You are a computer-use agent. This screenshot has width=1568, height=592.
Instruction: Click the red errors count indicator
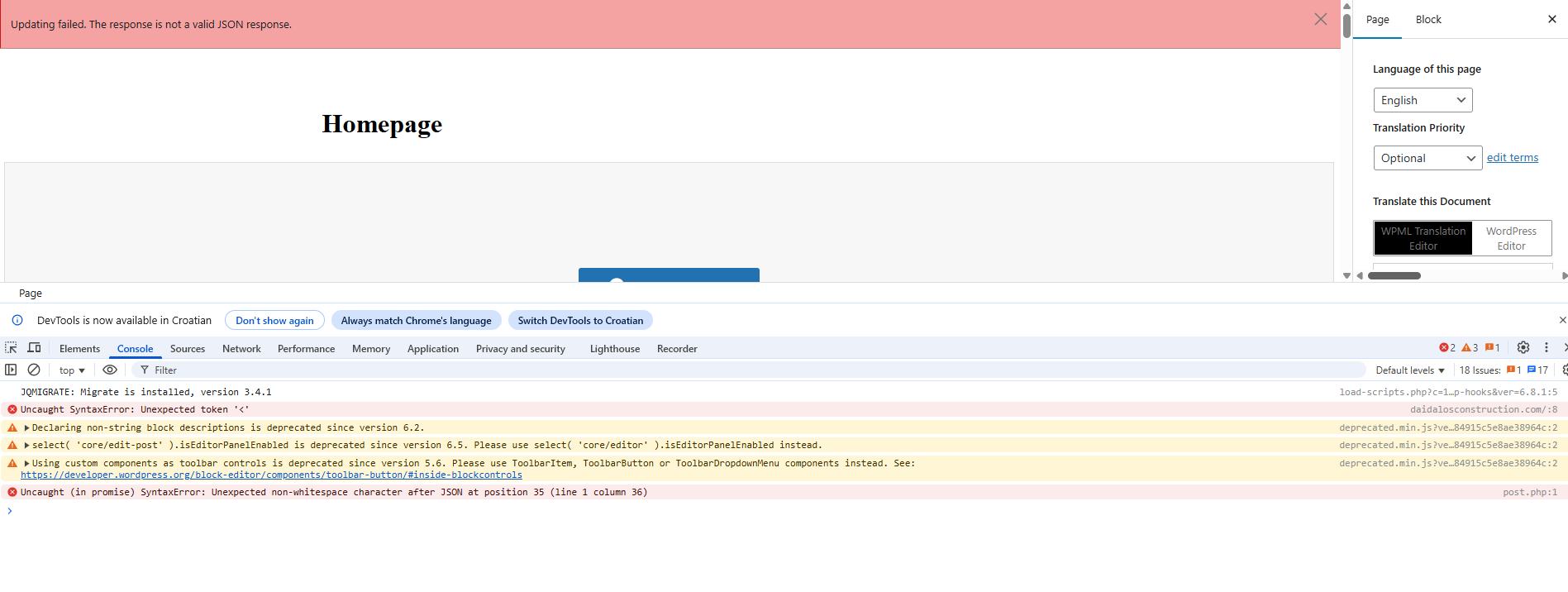tap(1447, 348)
